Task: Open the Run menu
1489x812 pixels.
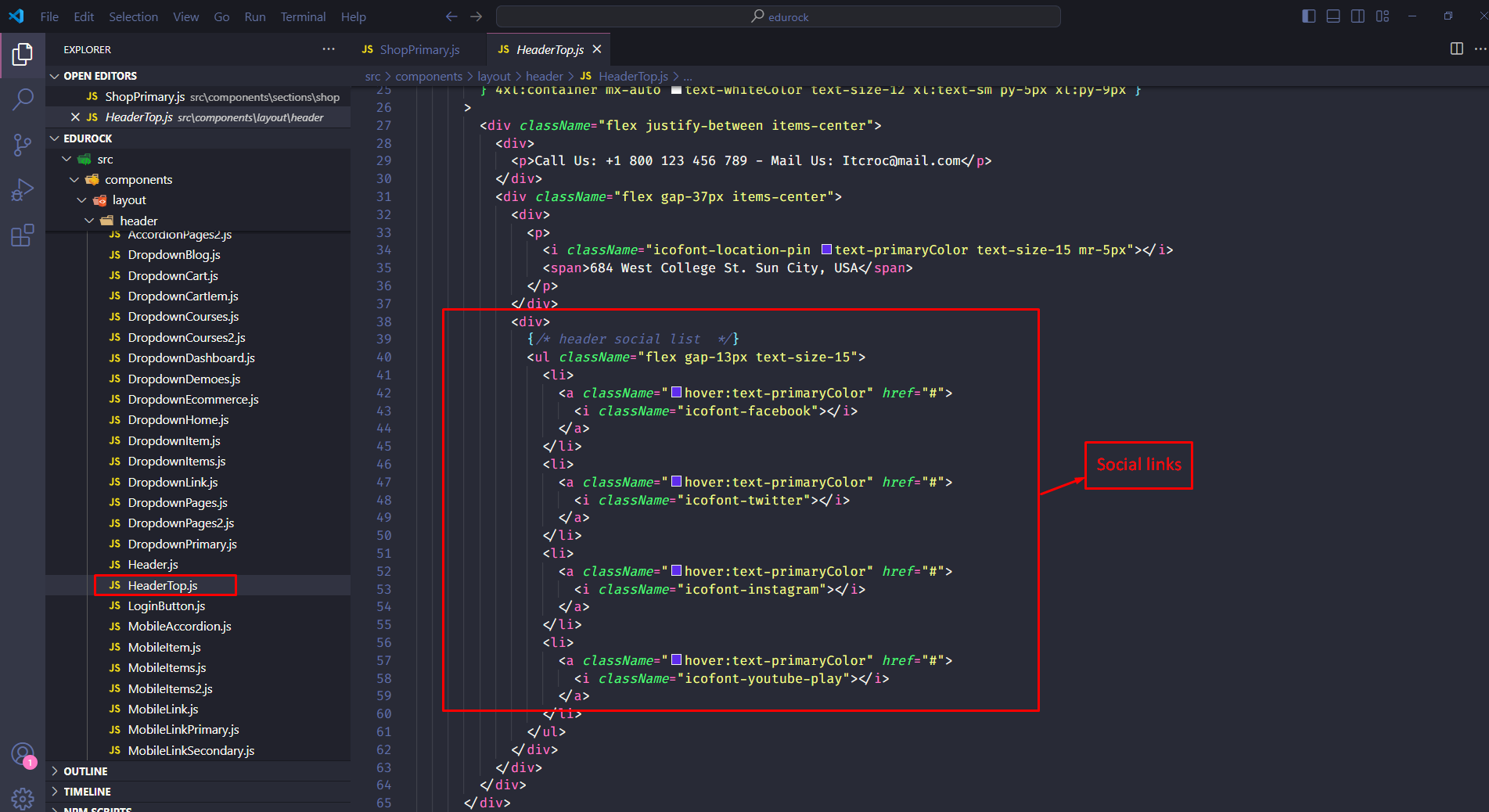Action: pyautogui.click(x=255, y=16)
